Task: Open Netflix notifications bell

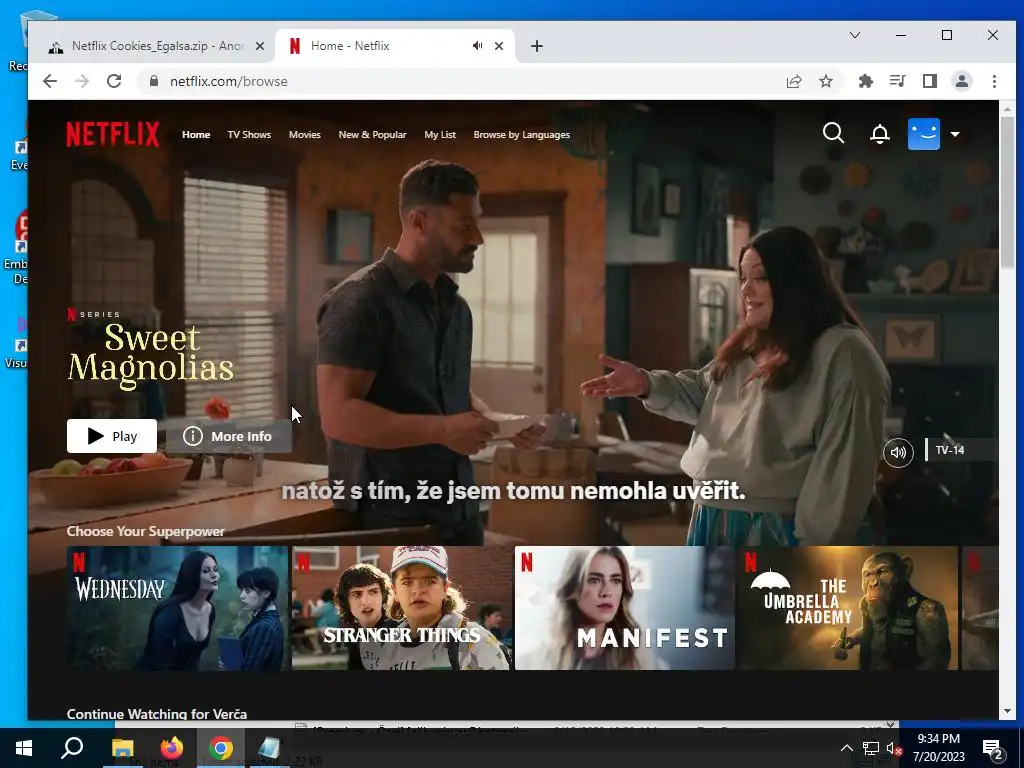Action: click(x=880, y=134)
